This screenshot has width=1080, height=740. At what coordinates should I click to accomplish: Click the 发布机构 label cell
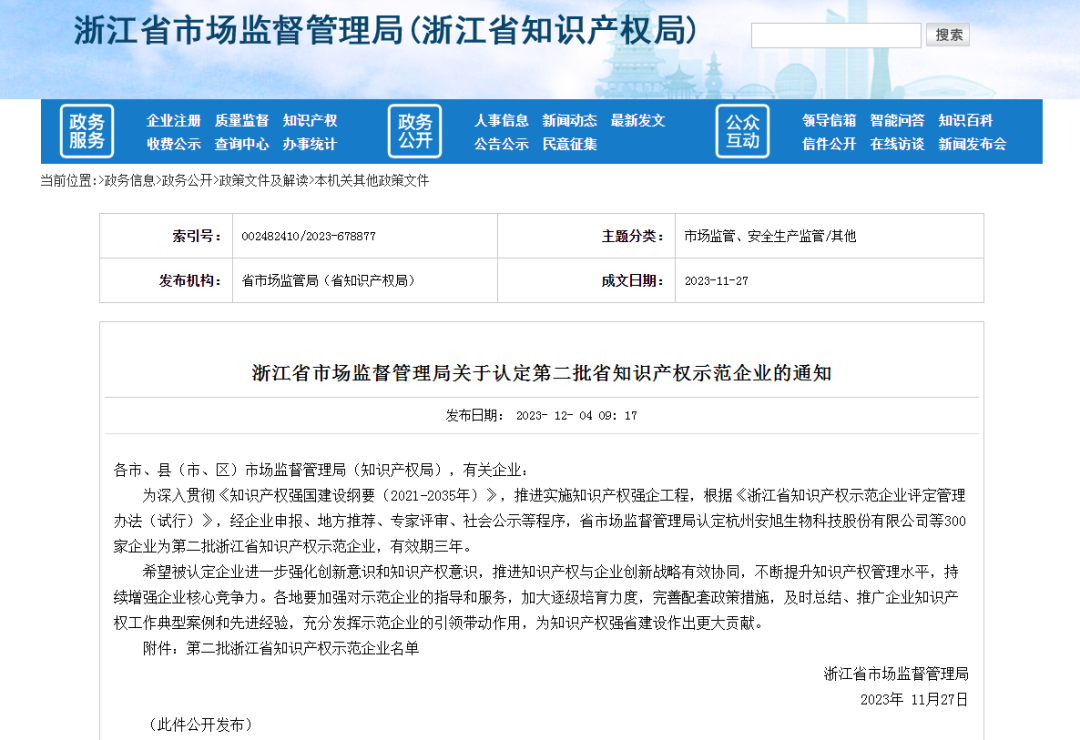pos(166,280)
